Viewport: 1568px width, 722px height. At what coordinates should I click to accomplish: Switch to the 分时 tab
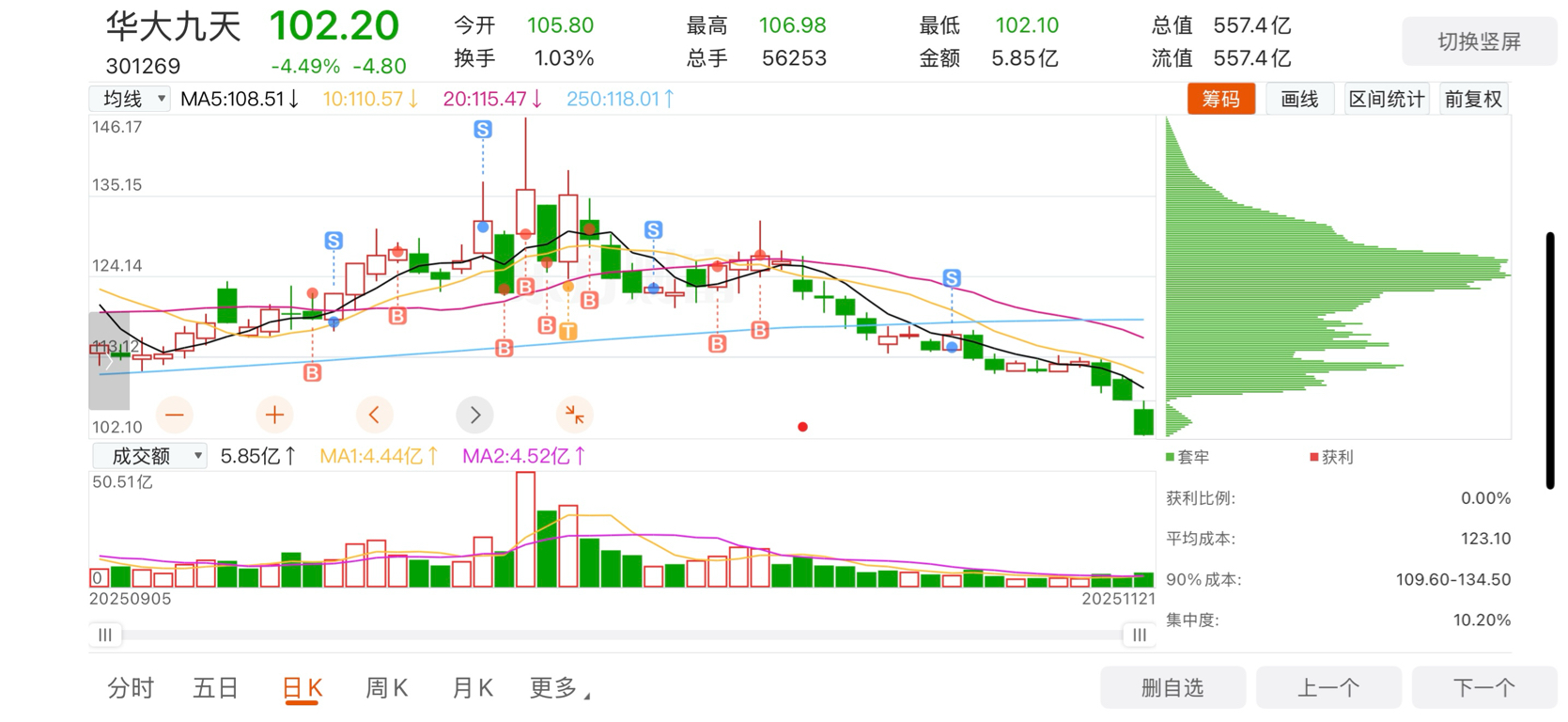pyautogui.click(x=131, y=688)
